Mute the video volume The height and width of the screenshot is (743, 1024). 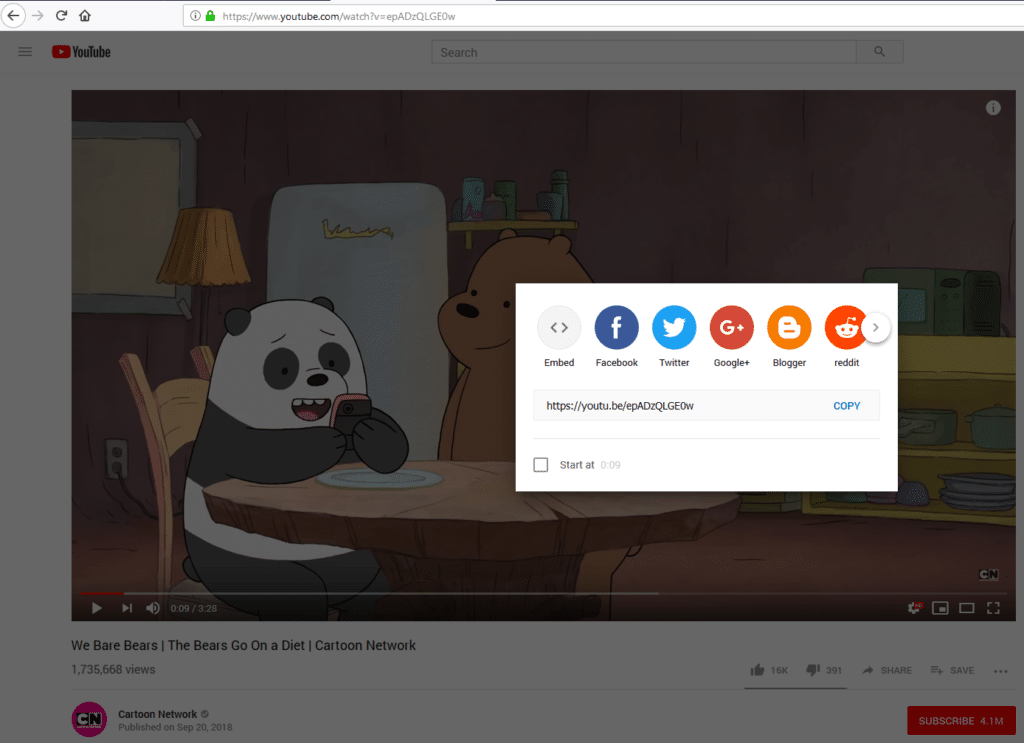(x=152, y=607)
